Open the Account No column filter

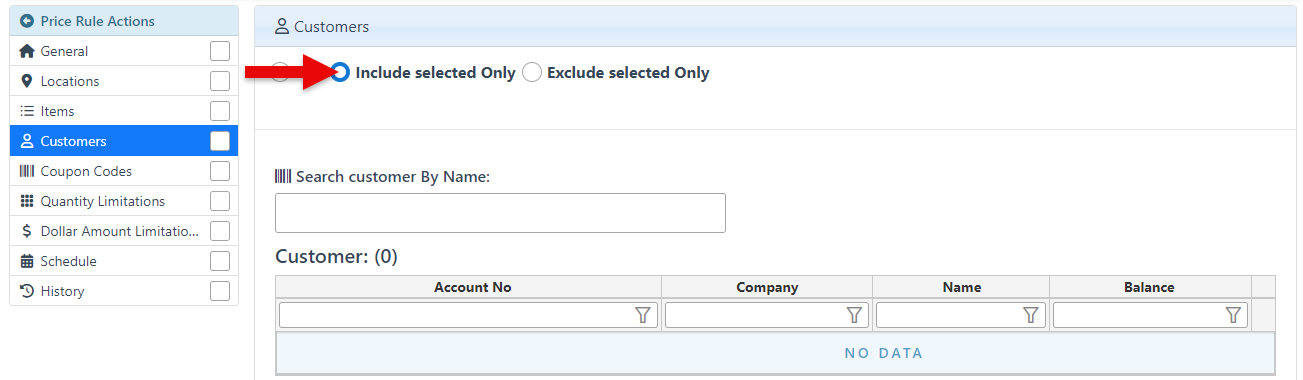coord(643,315)
